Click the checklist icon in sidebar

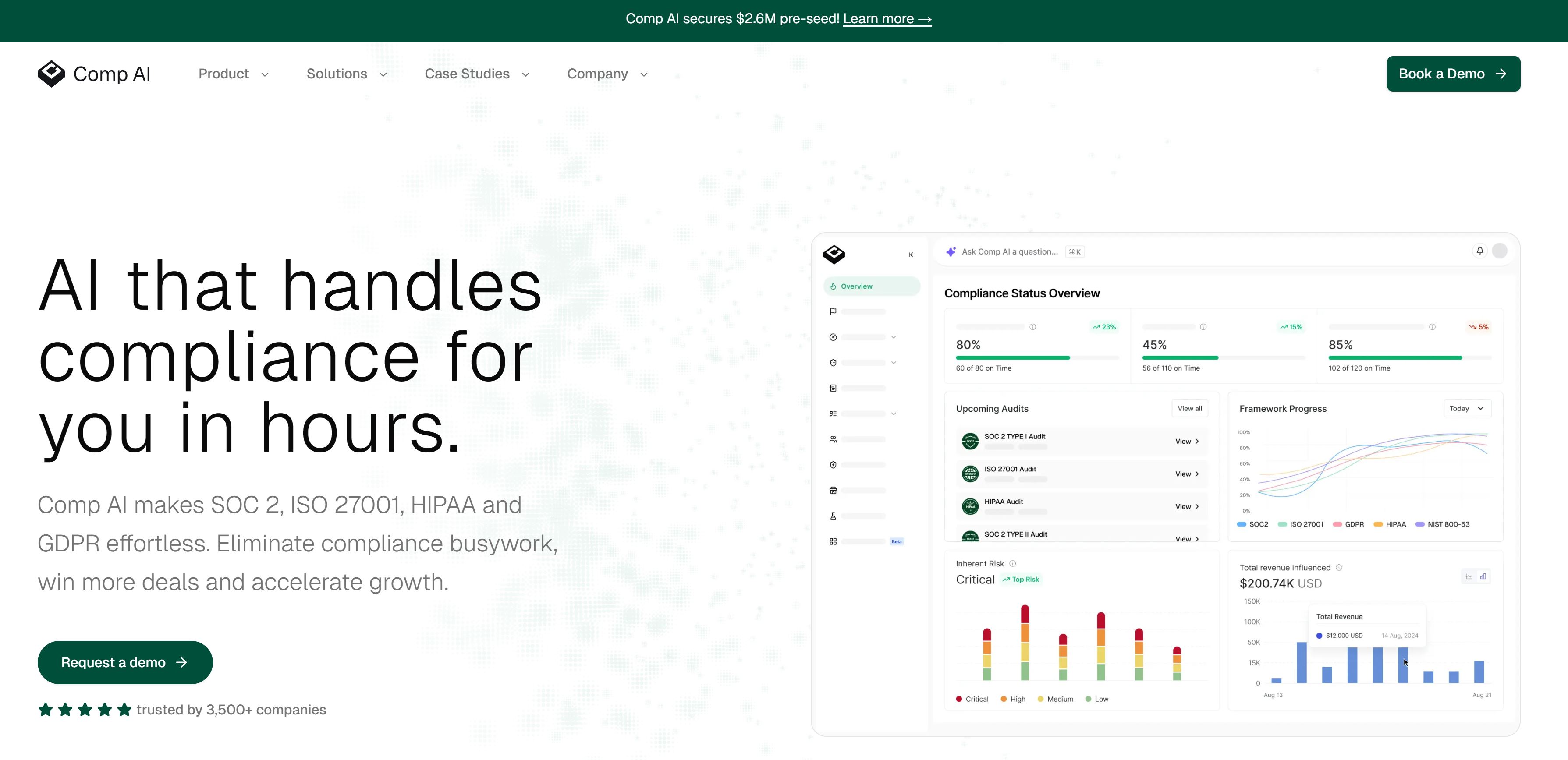coord(833,414)
